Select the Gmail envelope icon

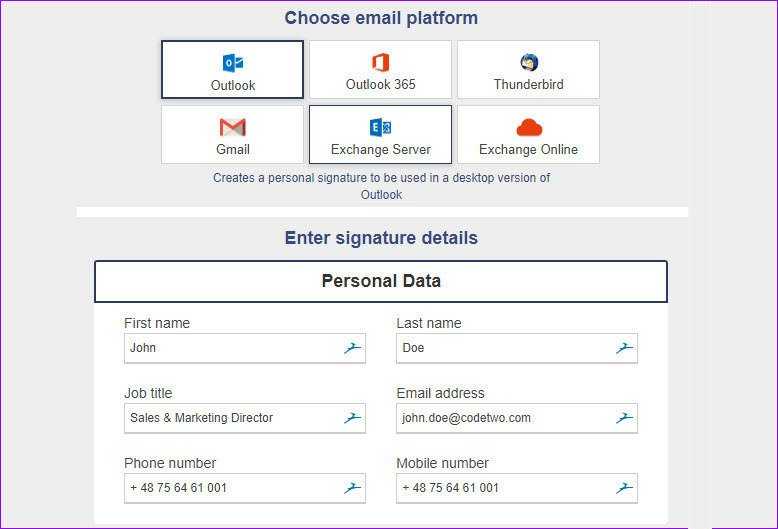232,128
